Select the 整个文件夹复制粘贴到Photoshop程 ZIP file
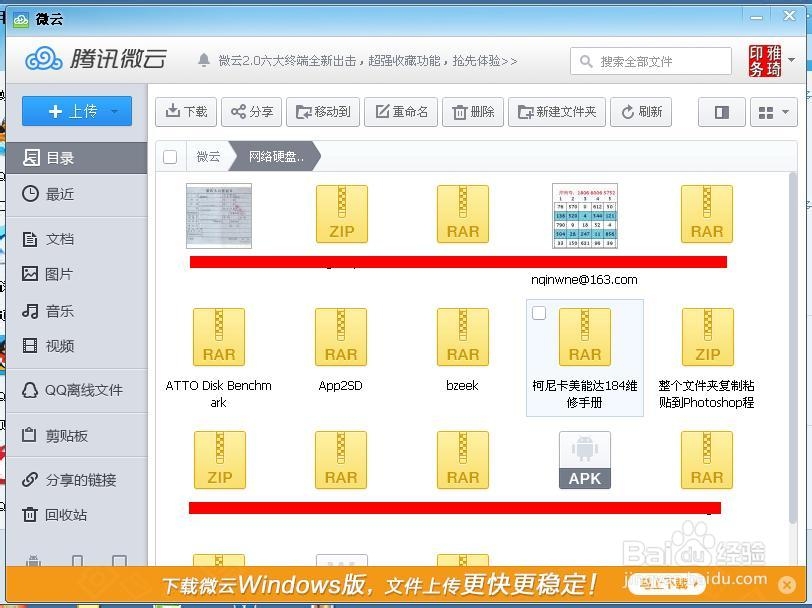Screen dimensions: 812x608 click(707, 337)
